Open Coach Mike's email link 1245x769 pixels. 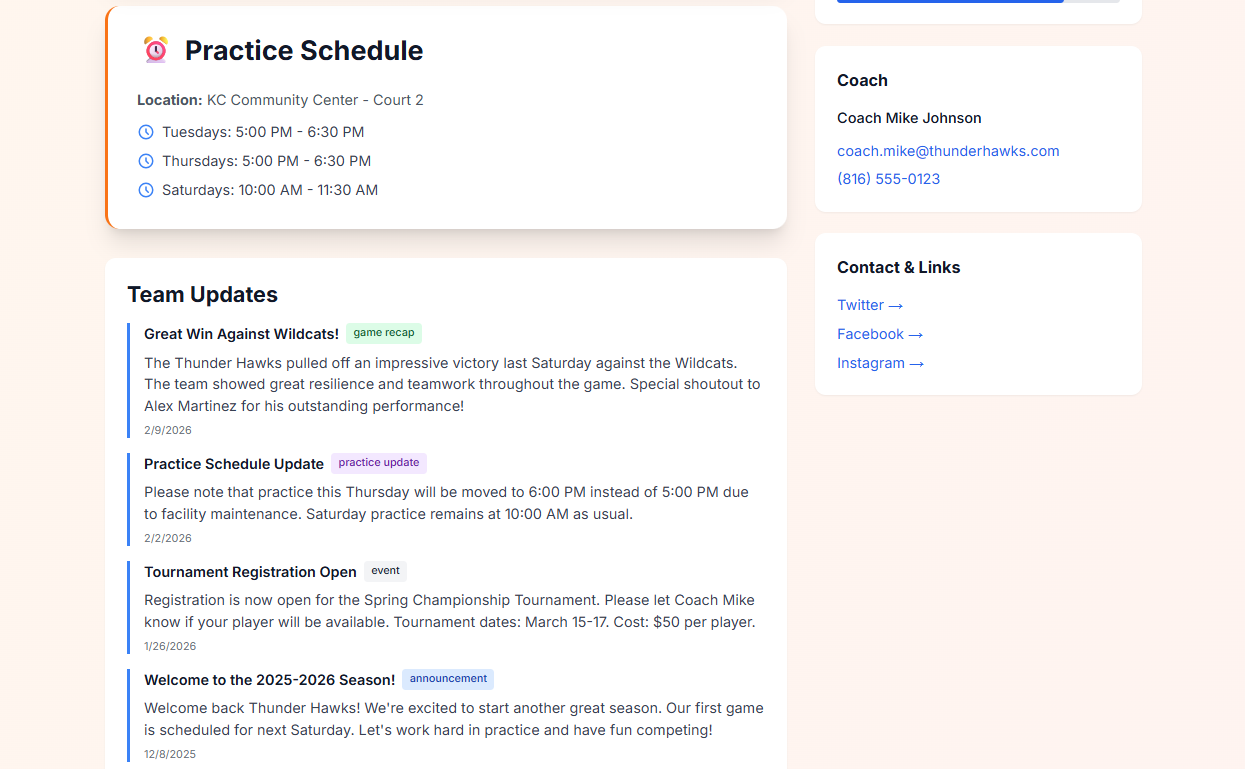tap(948, 150)
